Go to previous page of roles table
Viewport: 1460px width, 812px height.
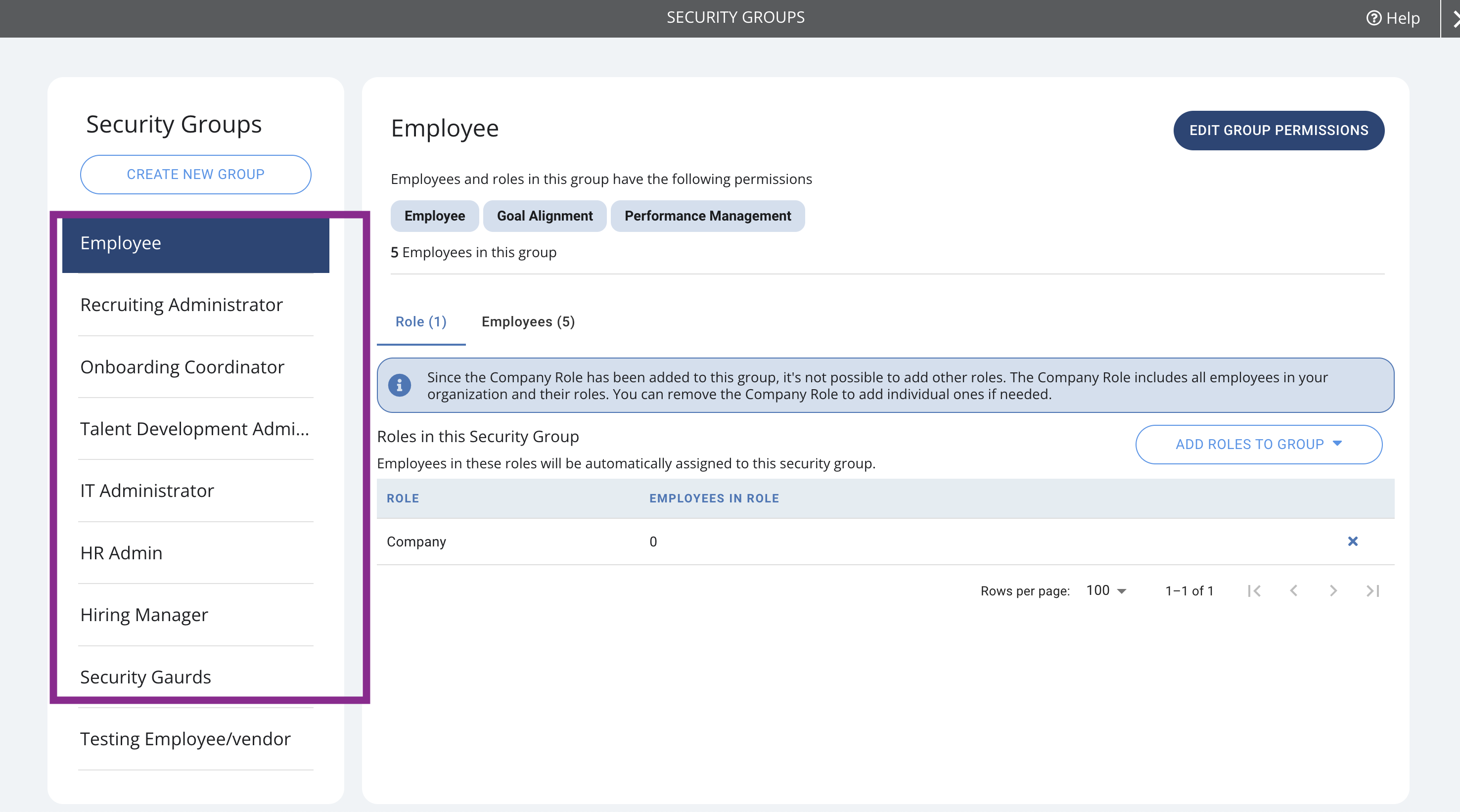(x=1293, y=591)
